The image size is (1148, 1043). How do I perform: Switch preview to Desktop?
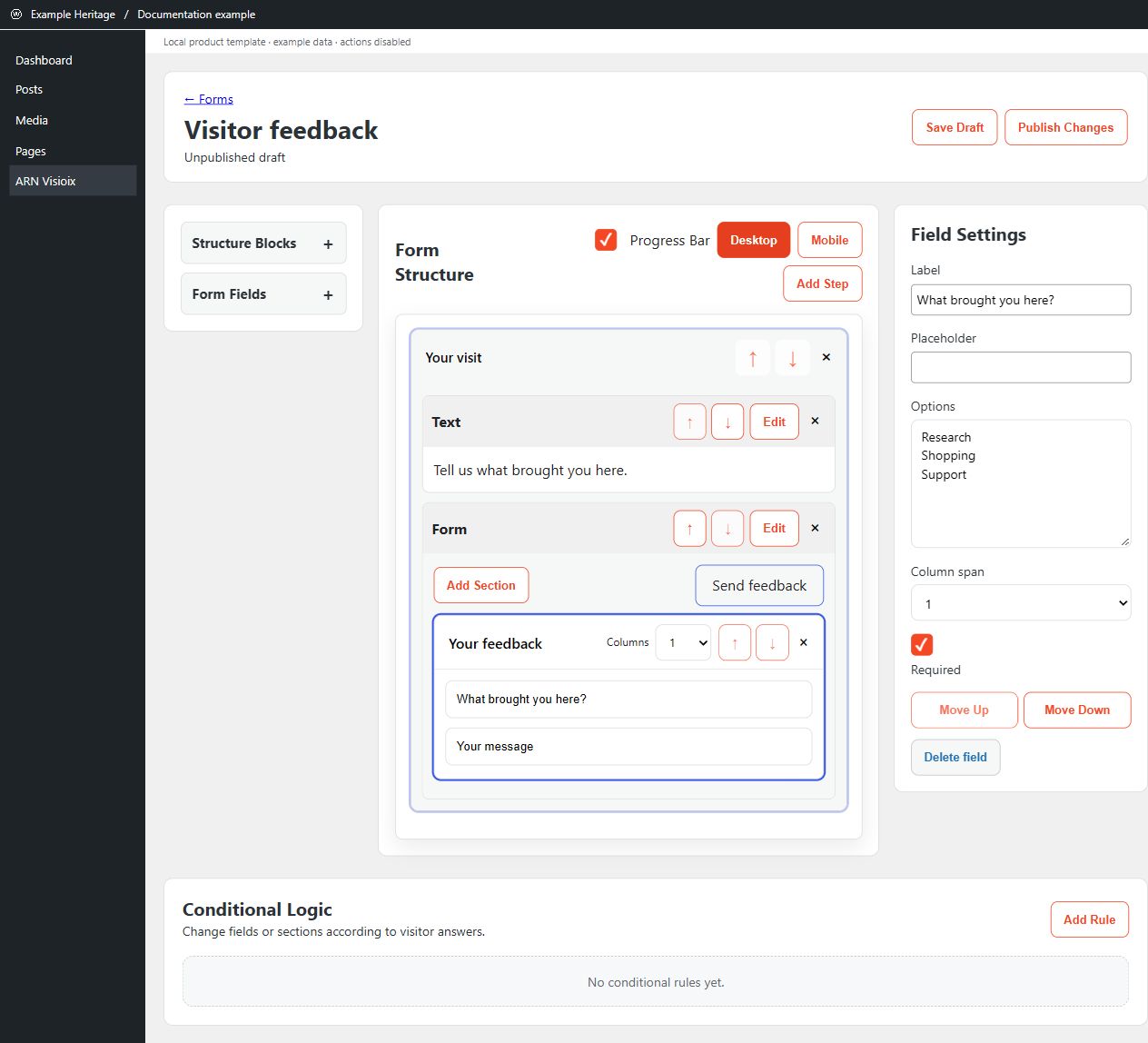754,240
